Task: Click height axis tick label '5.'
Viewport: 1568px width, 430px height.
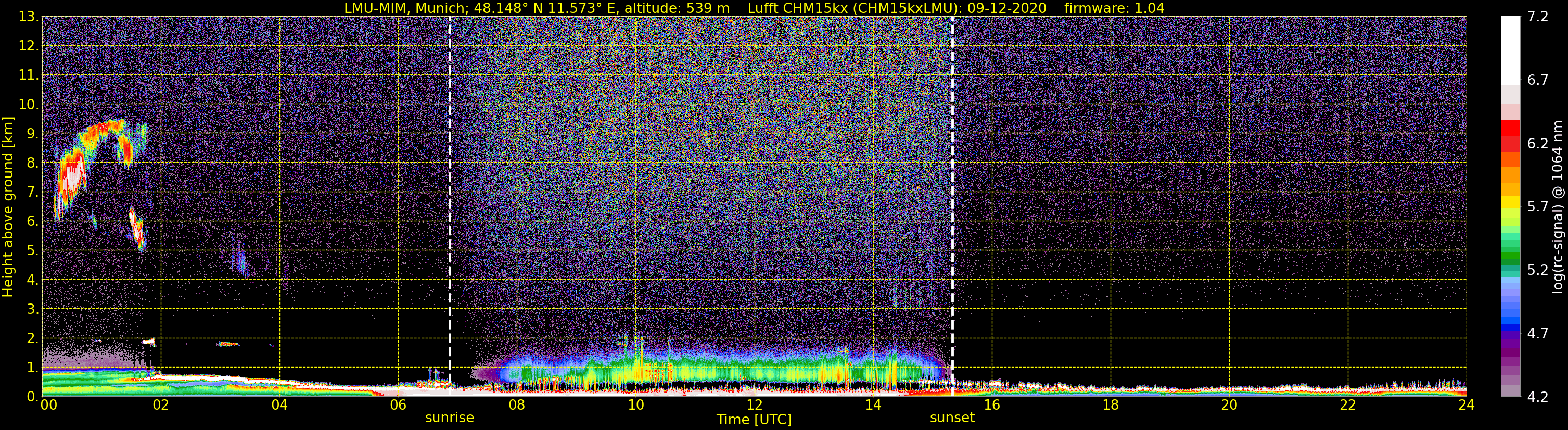Action: 32,251
